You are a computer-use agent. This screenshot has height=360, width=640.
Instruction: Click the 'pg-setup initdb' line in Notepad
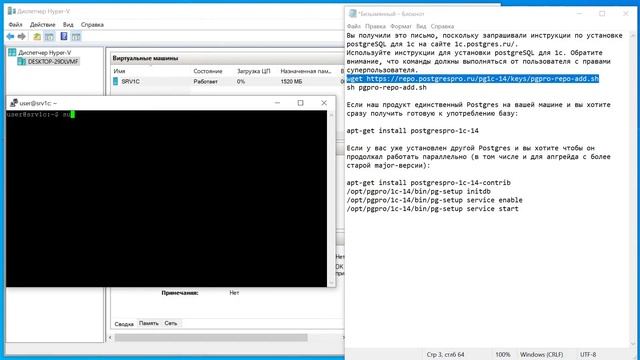pos(419,191)
